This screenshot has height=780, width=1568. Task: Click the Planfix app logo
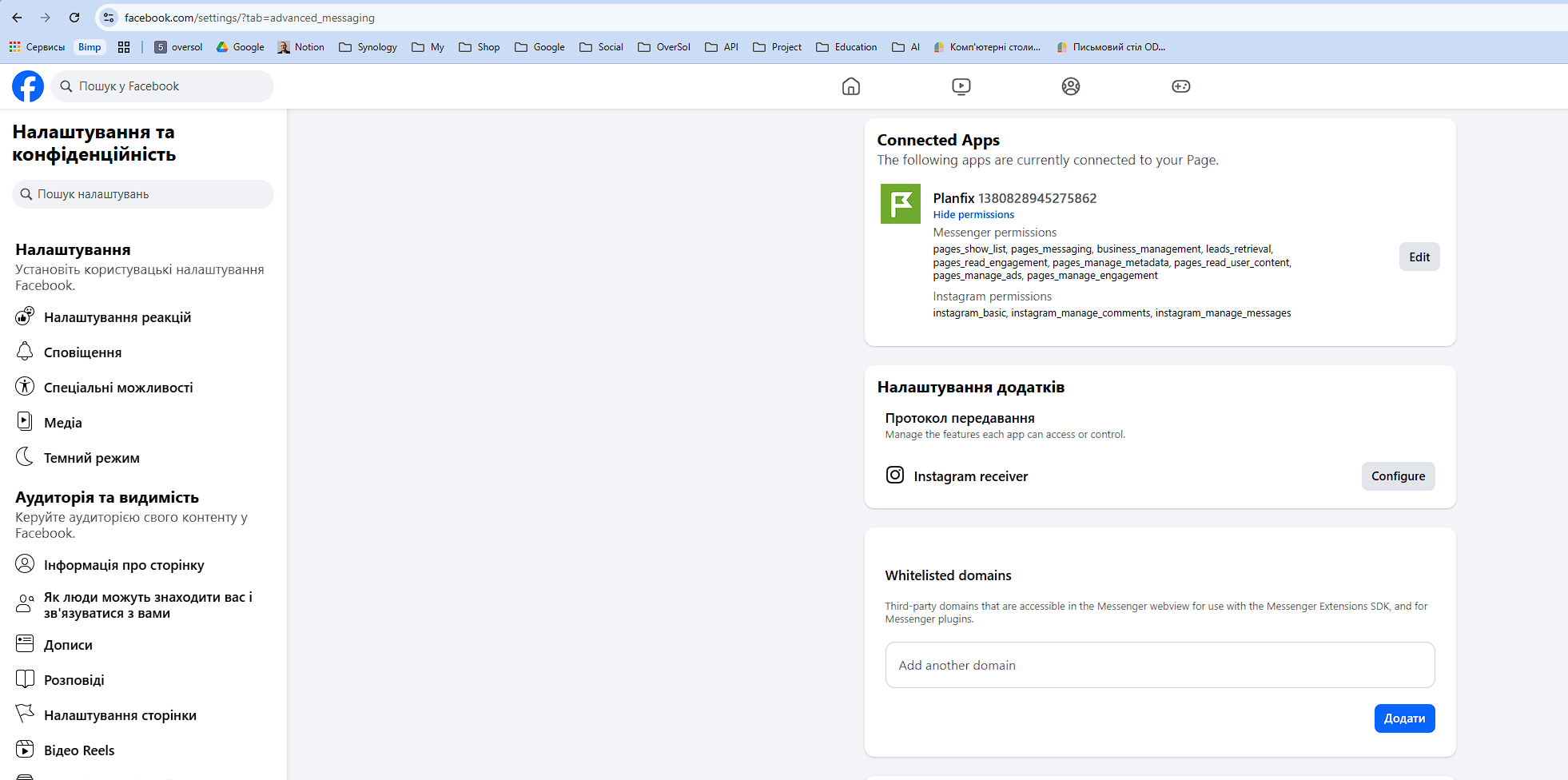[x=901, y=204]
